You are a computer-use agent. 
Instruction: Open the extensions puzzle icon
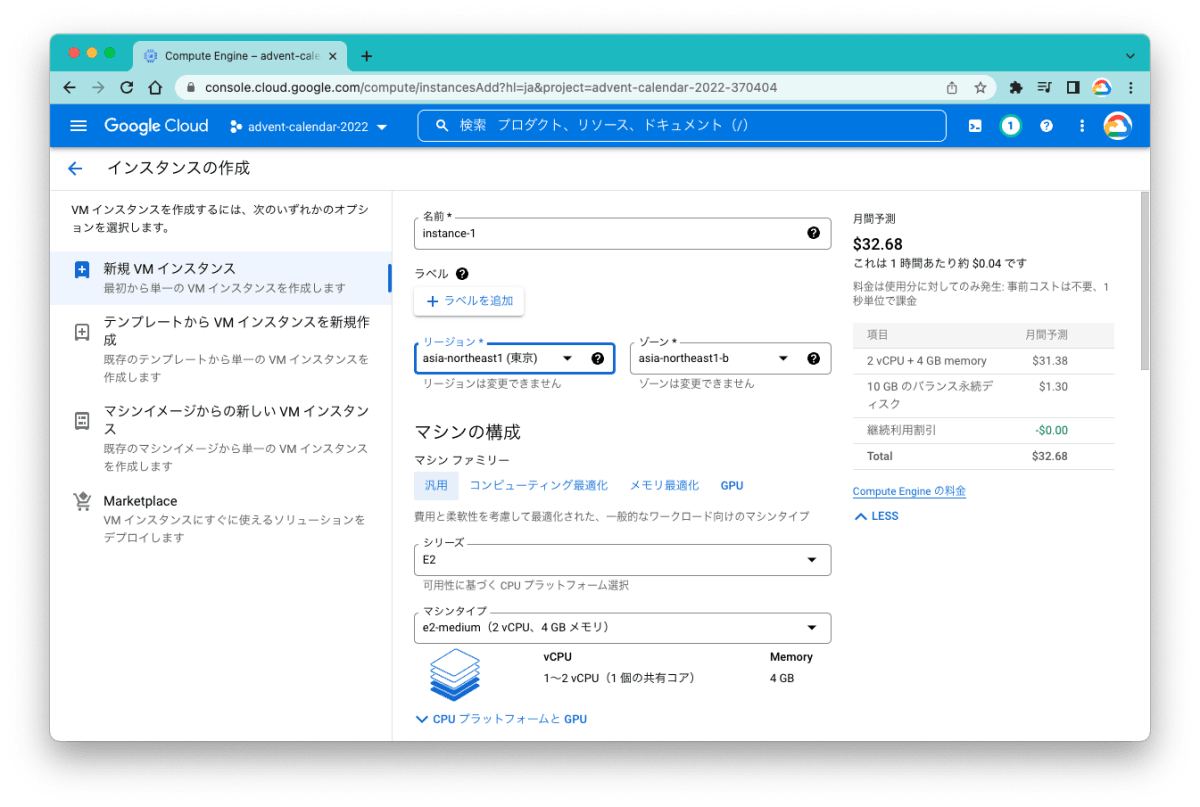point(1016,87)
